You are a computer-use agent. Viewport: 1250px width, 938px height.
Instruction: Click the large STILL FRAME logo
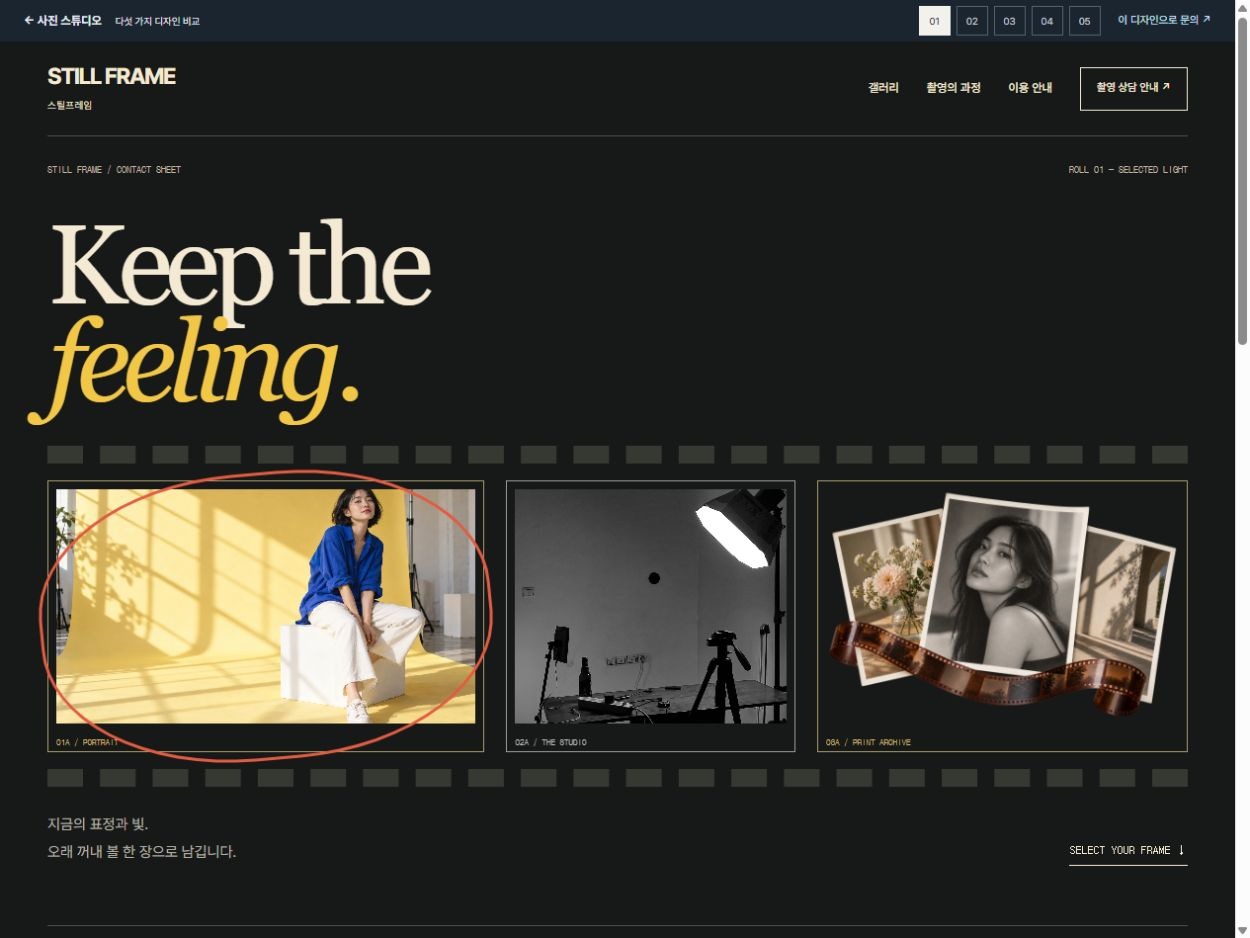point(111,77)
